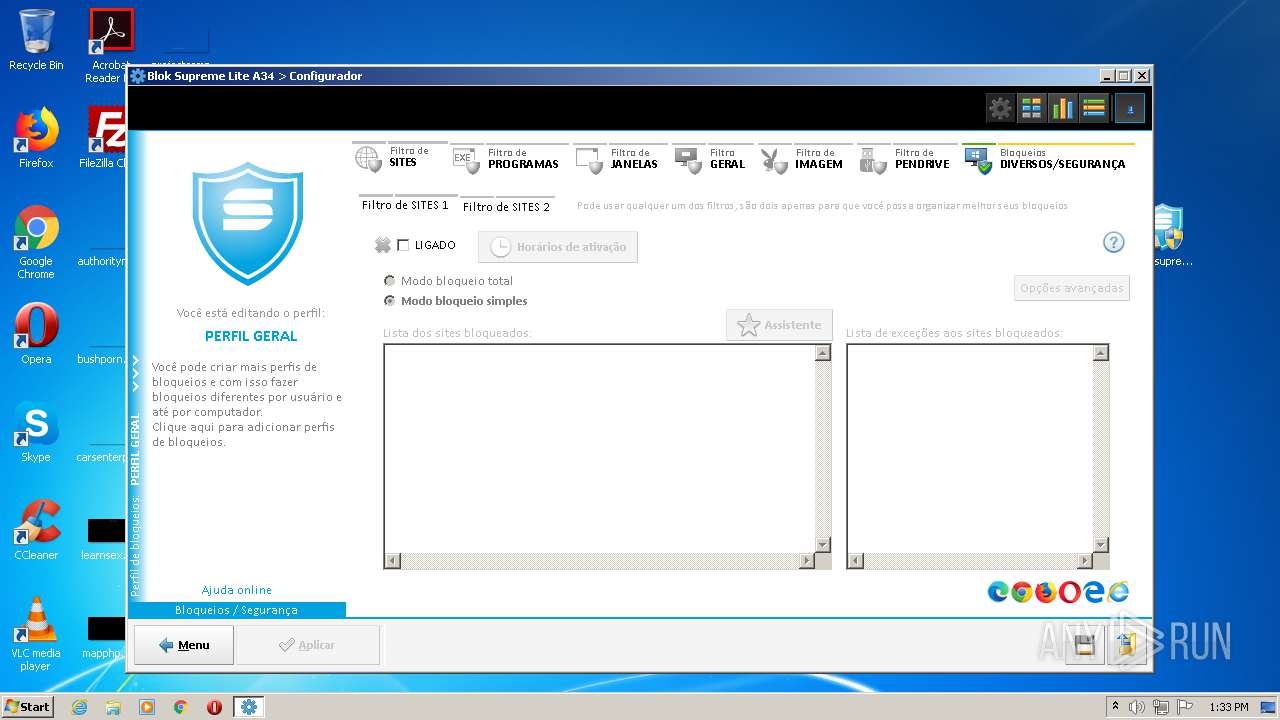The image size is (1280, 720).
Task: Click blocked sites list scroll-left arrow
Action: [x=393, y=561]
